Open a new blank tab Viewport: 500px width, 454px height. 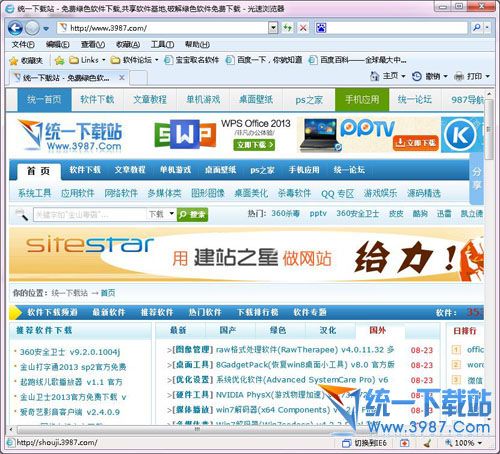click(138, 78)
